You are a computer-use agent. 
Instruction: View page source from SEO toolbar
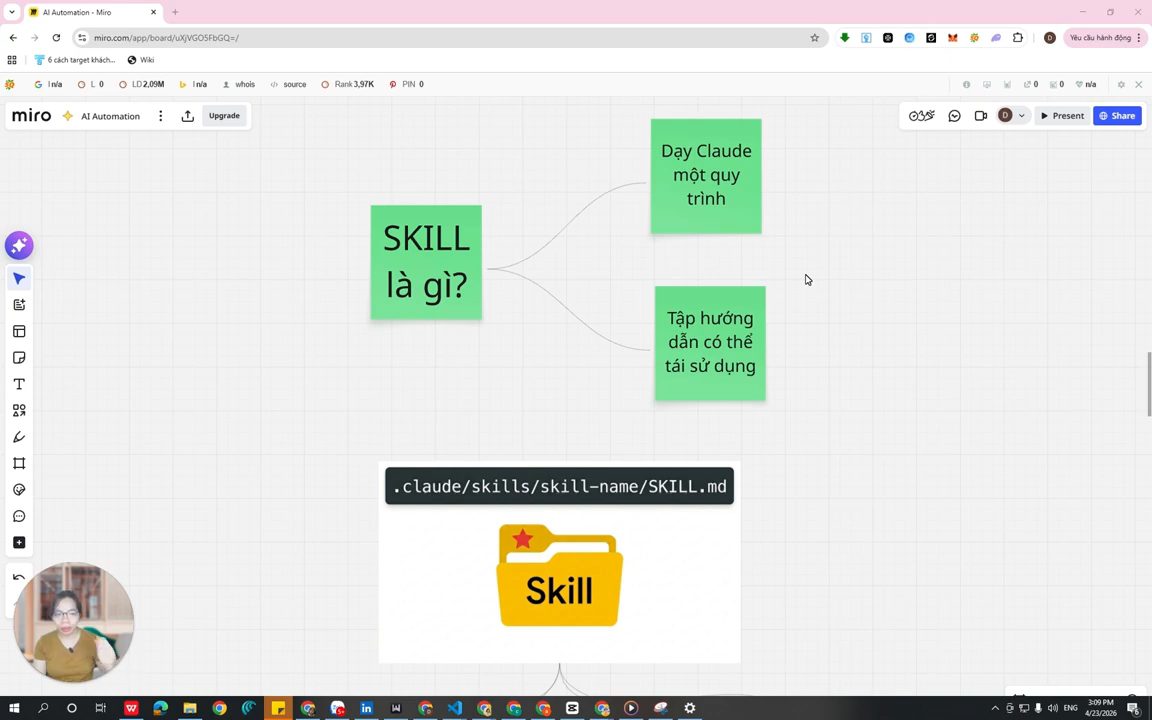click(288, 84)
